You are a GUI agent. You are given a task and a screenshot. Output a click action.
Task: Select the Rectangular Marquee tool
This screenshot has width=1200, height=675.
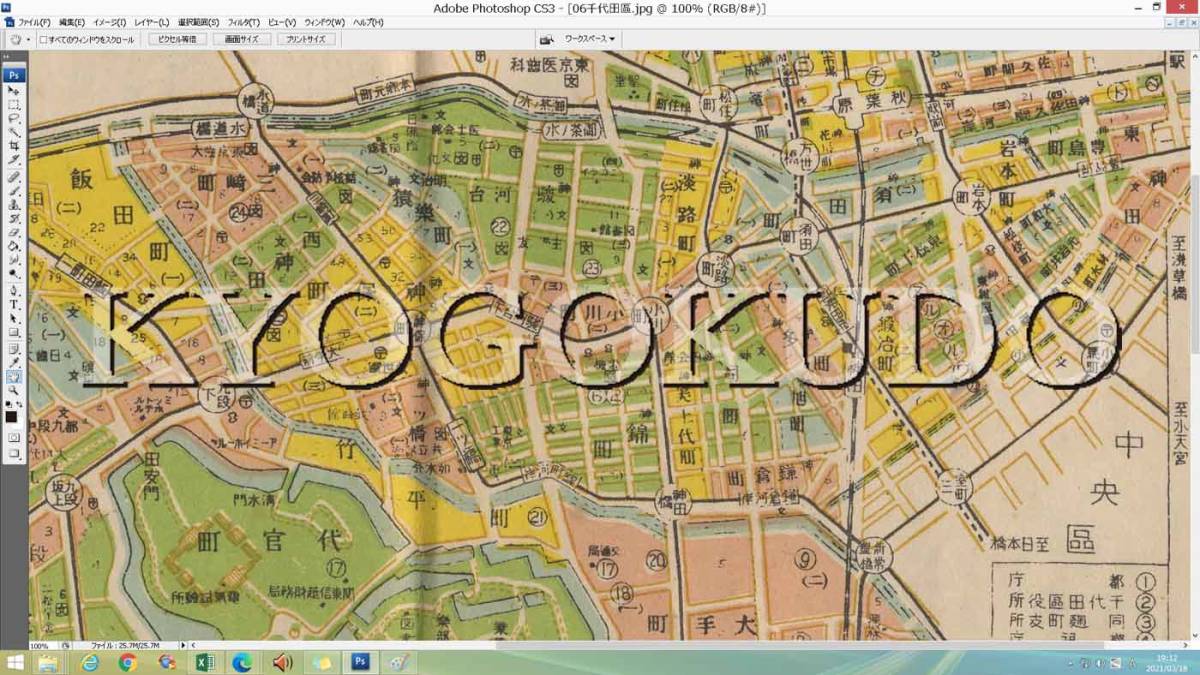14,104
